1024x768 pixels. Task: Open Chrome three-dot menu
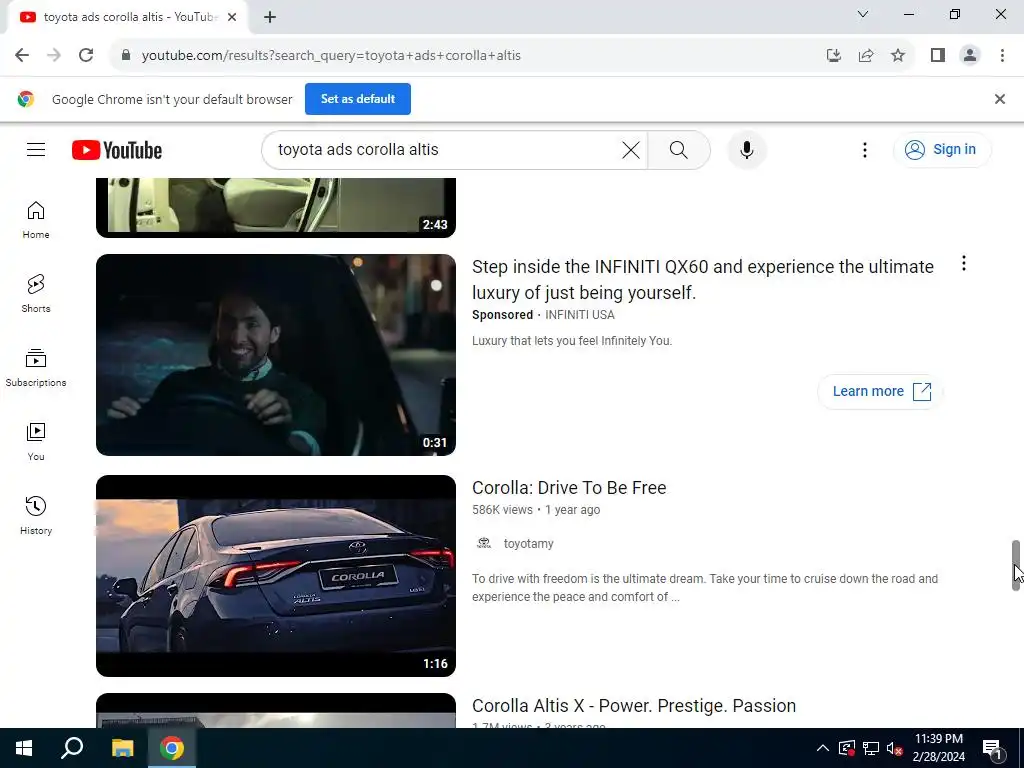(1002, 56)
